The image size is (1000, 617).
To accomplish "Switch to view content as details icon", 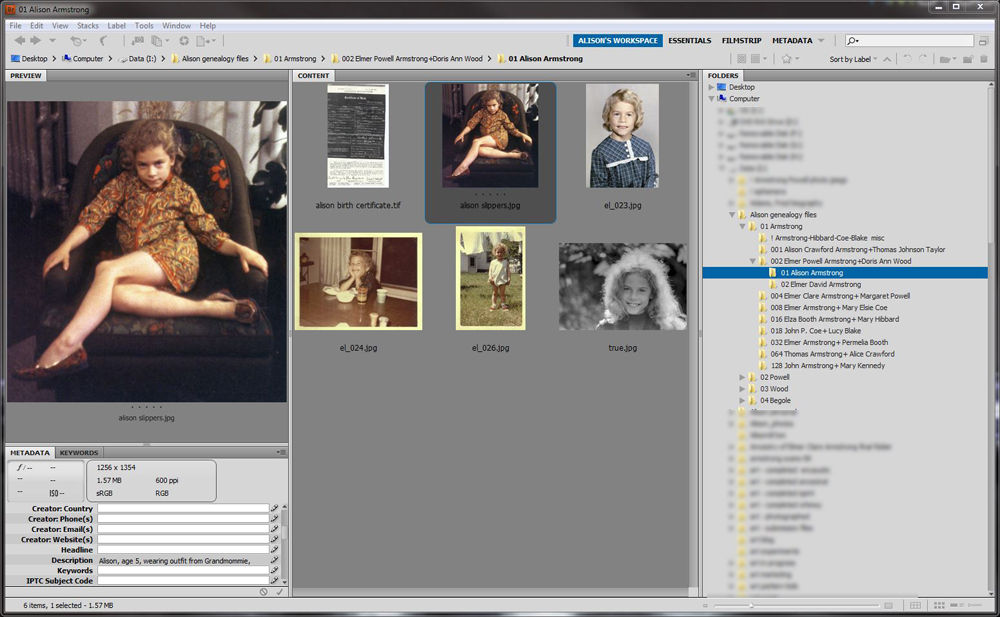I will pyautogui.click(x=957, y=606).
